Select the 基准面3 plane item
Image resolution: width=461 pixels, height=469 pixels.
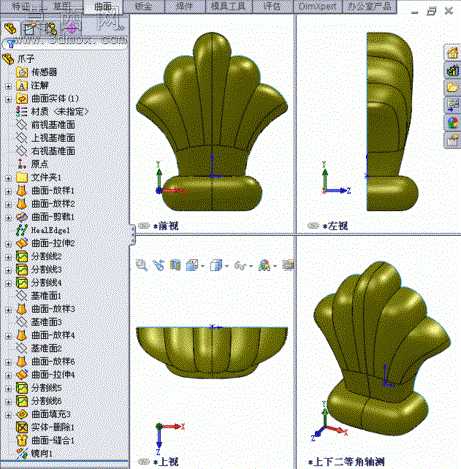point(46,322)
